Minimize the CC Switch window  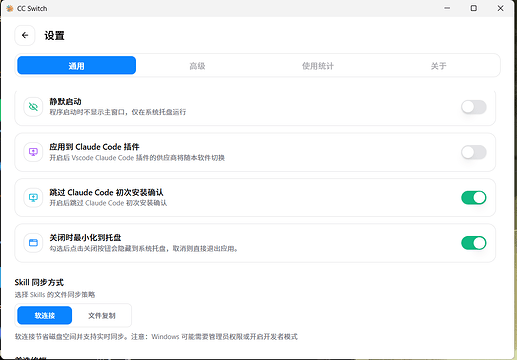(x=447, y=8)
